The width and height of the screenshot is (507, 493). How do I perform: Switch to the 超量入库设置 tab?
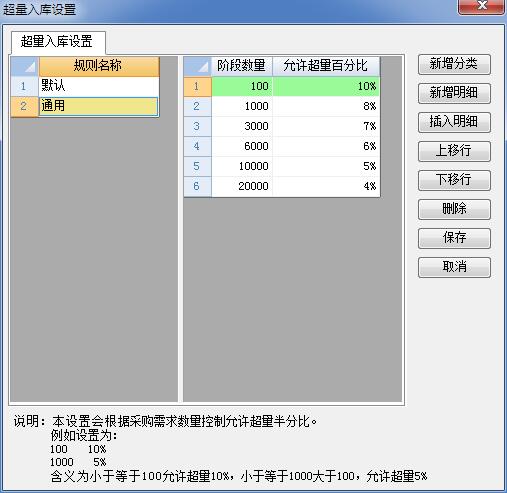click(58, 42)
